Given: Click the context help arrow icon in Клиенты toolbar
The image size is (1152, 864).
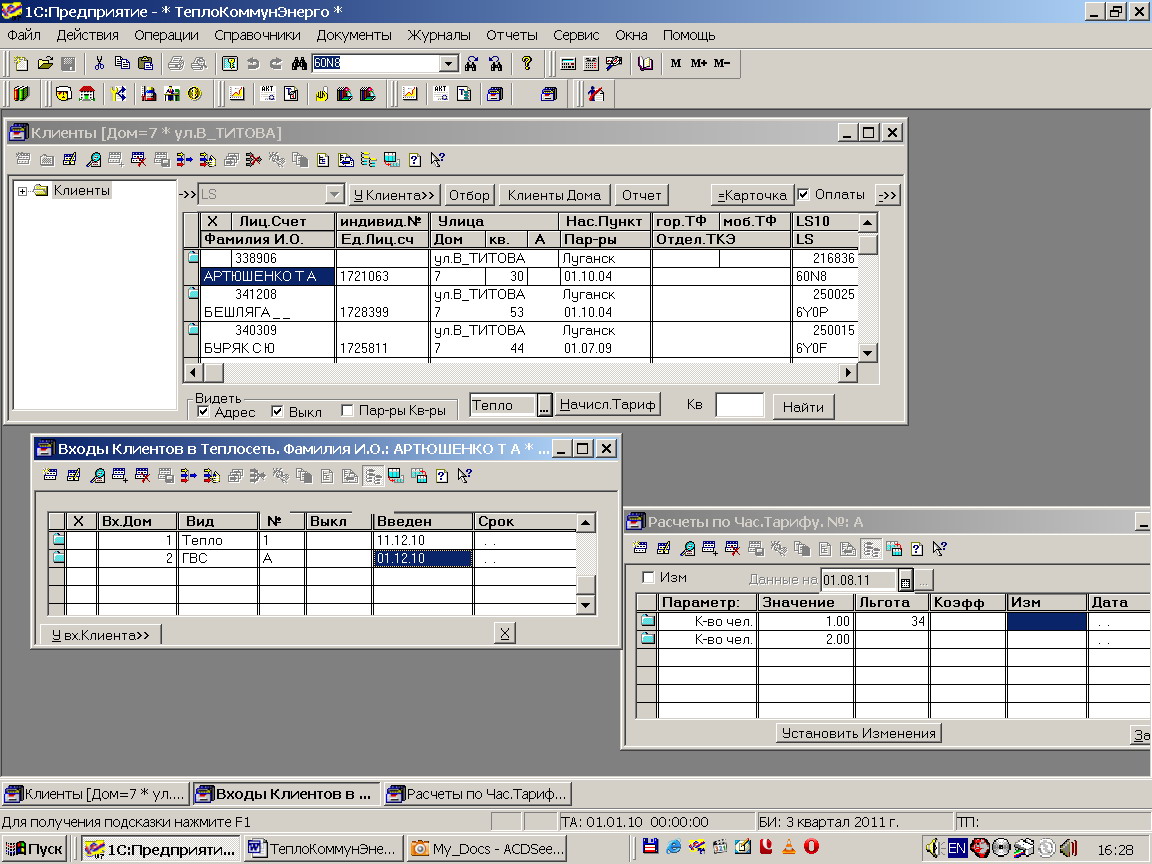Looking at the screenshot, I should [438, 159].
